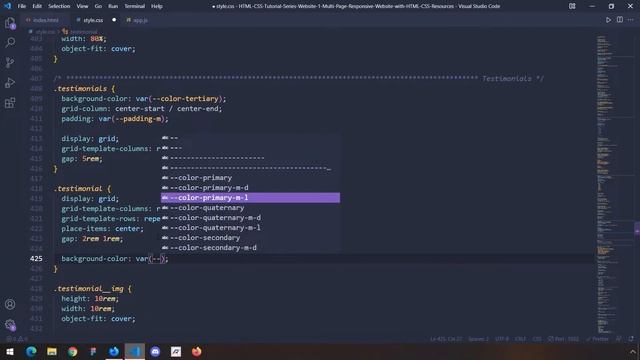Click the Port Go Live status entry
The width and height of the screenshot is (640, 360).
tap(563, 339)
